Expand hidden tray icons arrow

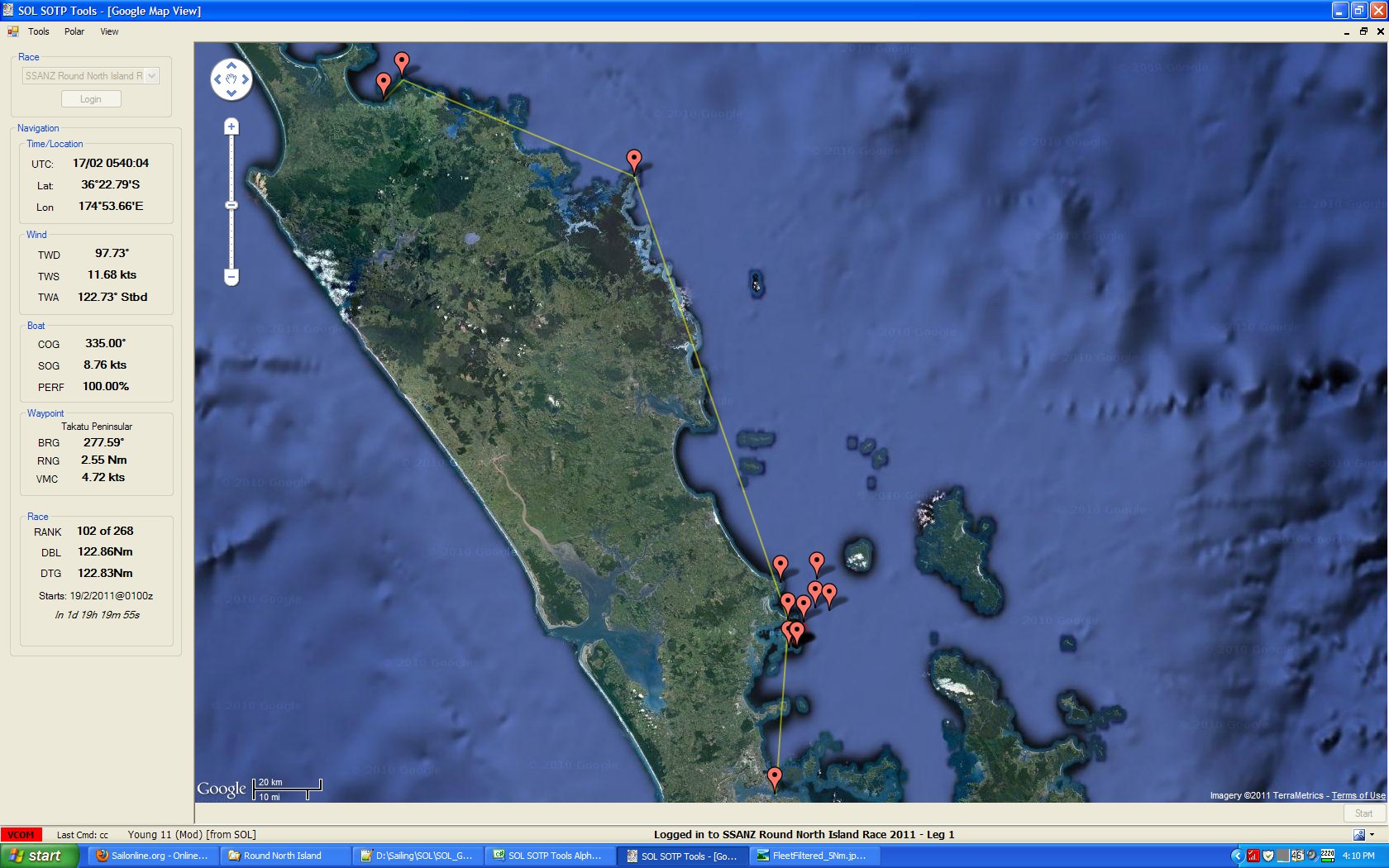[x=1237, y=856]
